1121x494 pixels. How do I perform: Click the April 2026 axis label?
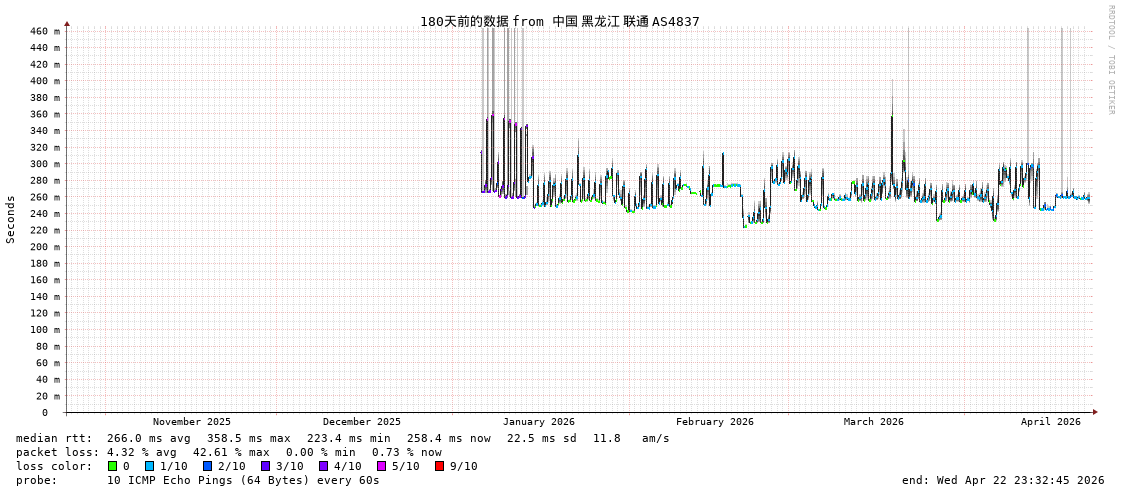(x=1050, y=422)
